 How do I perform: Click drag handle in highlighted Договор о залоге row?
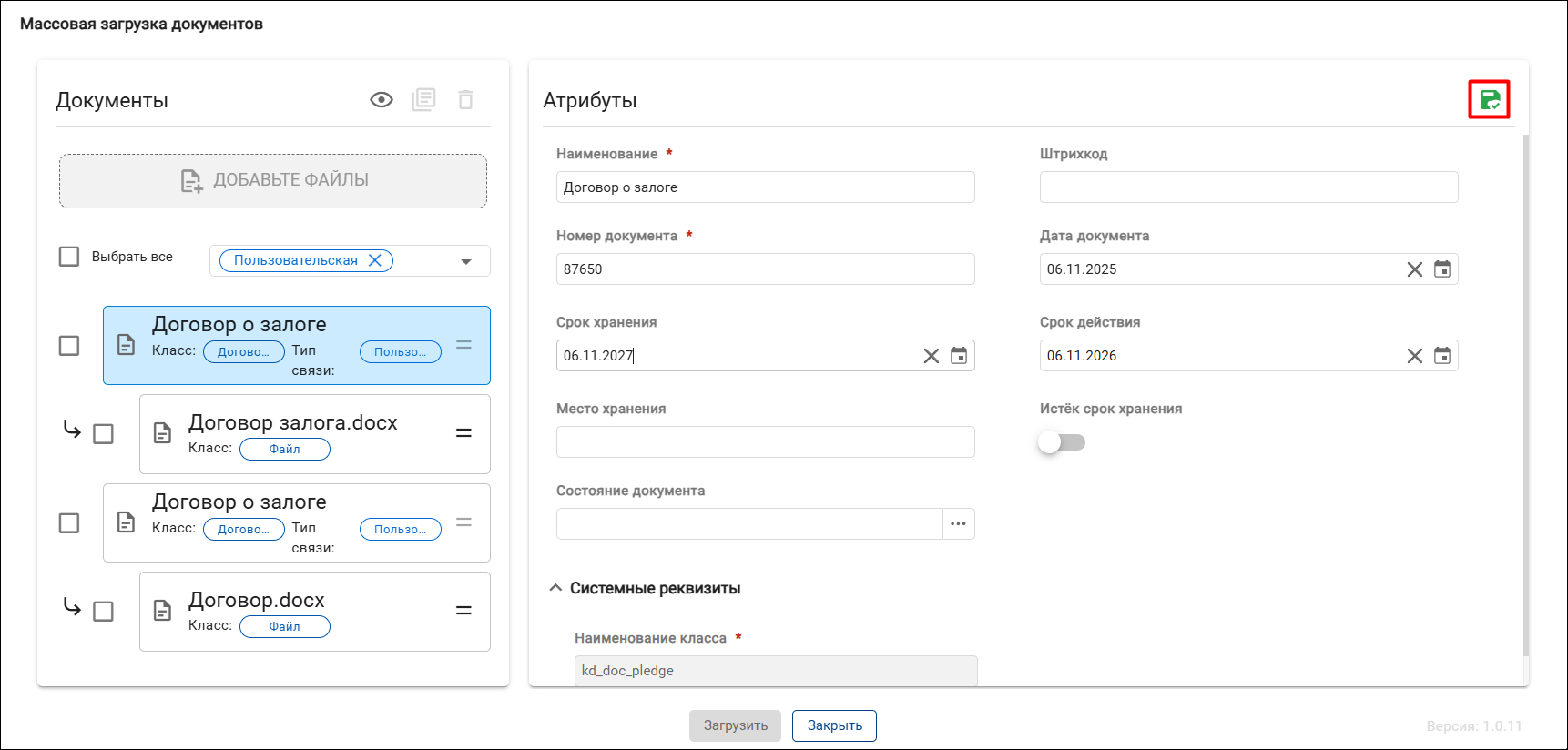[x=463, y=345]
